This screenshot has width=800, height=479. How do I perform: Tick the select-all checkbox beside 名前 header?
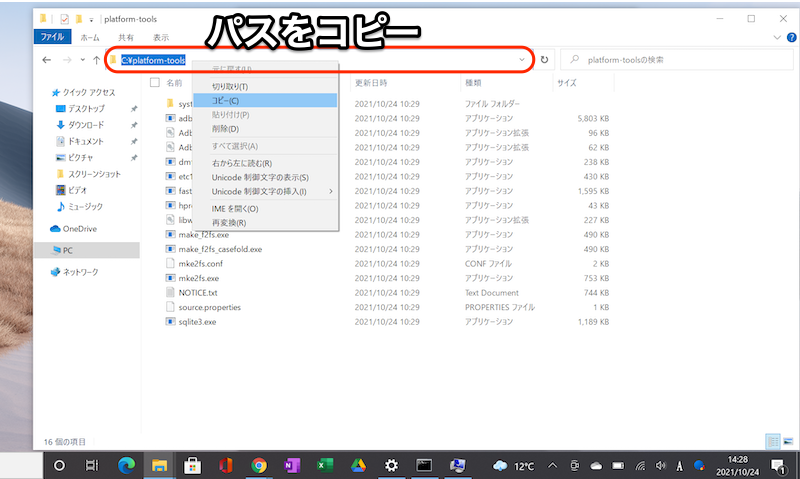click(x=154, y=83)
